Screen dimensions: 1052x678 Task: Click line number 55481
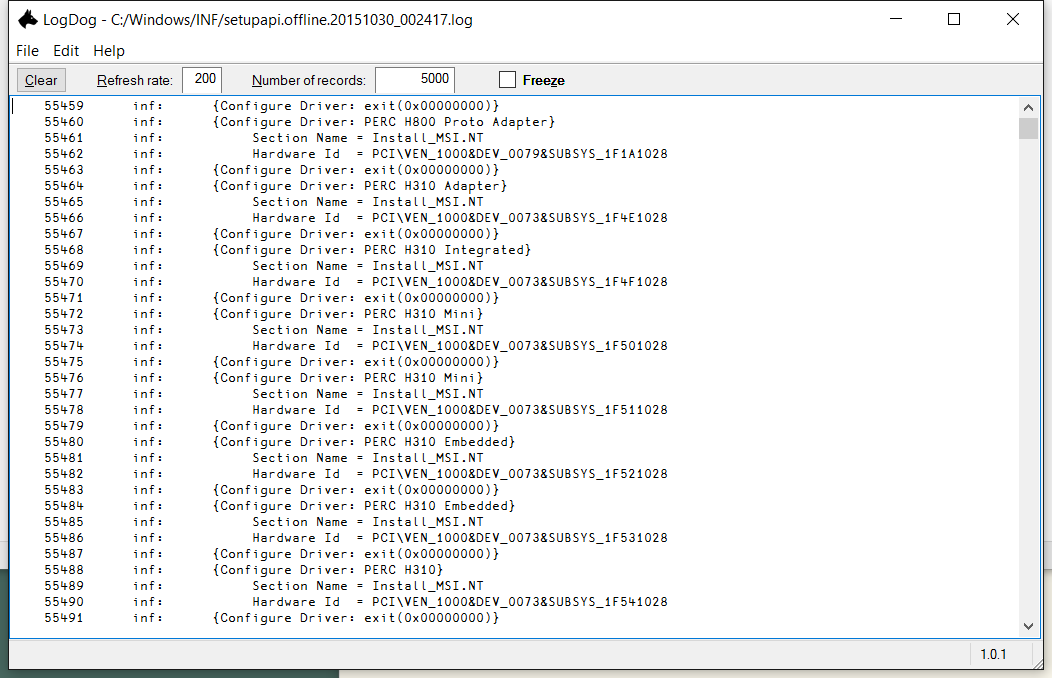[x=64, y=458]
